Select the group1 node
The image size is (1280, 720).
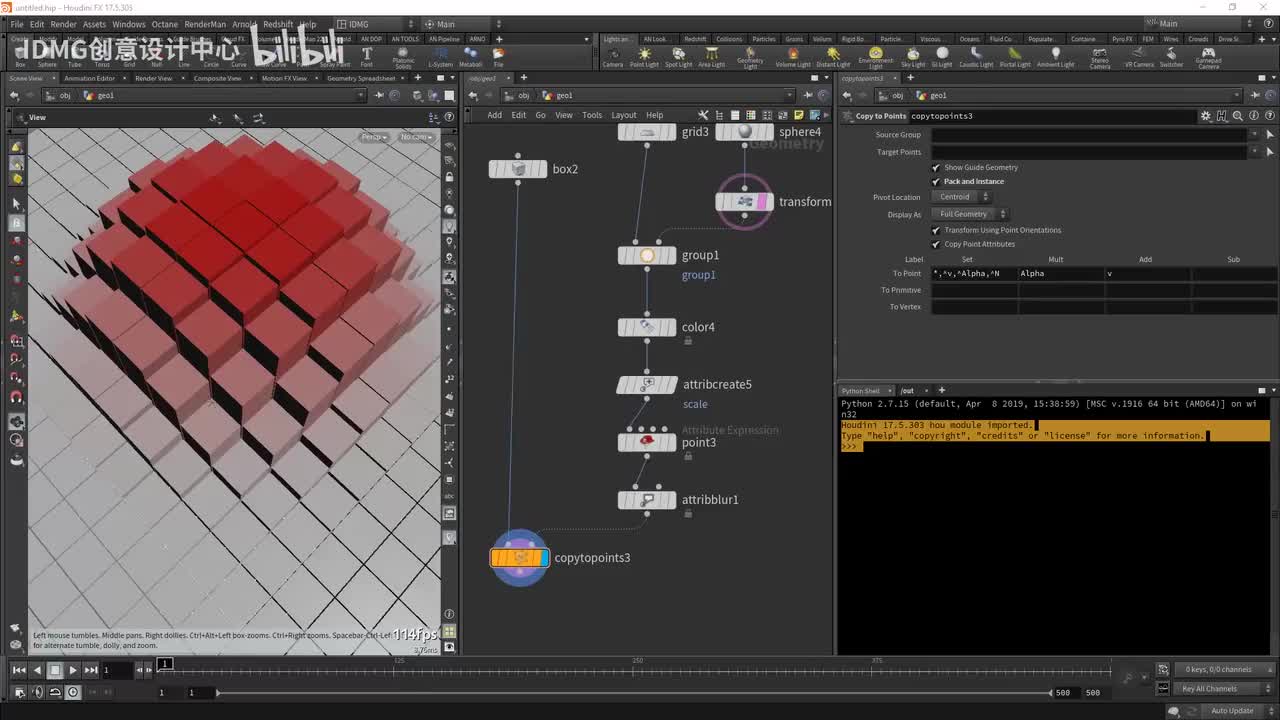(647, 255)
